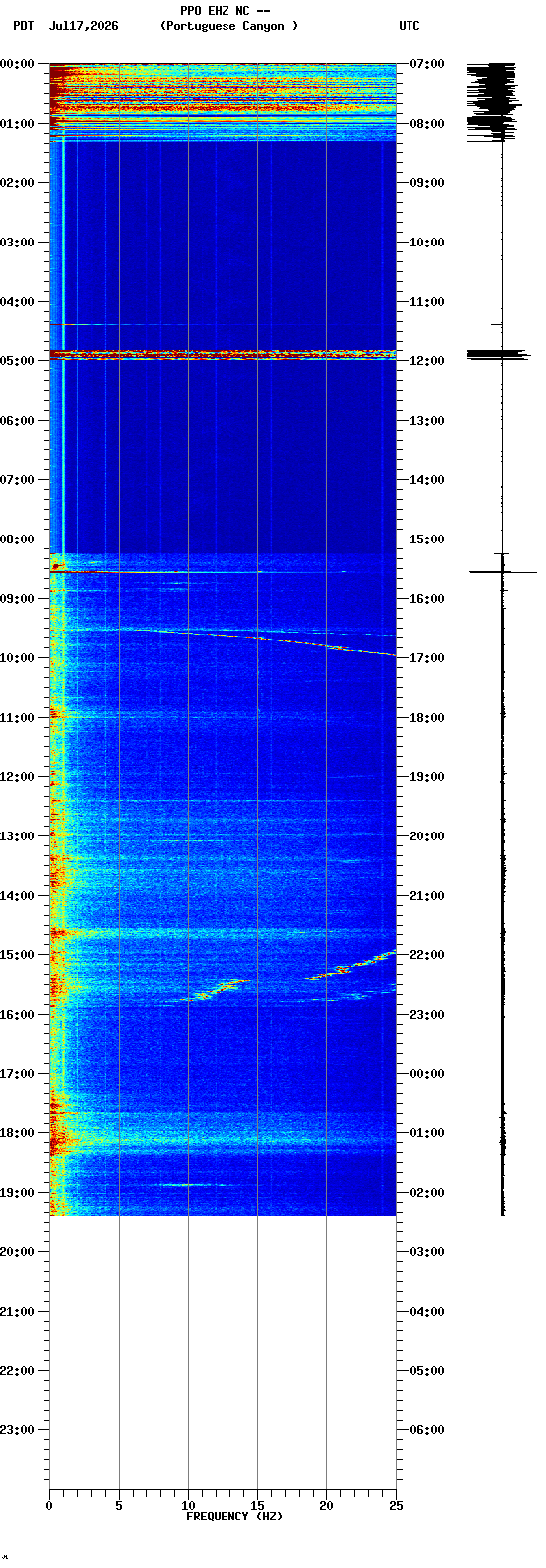Click the 10:00 PDT time label
This screenshot has height=1568, width=546.
tap(17, 657)
